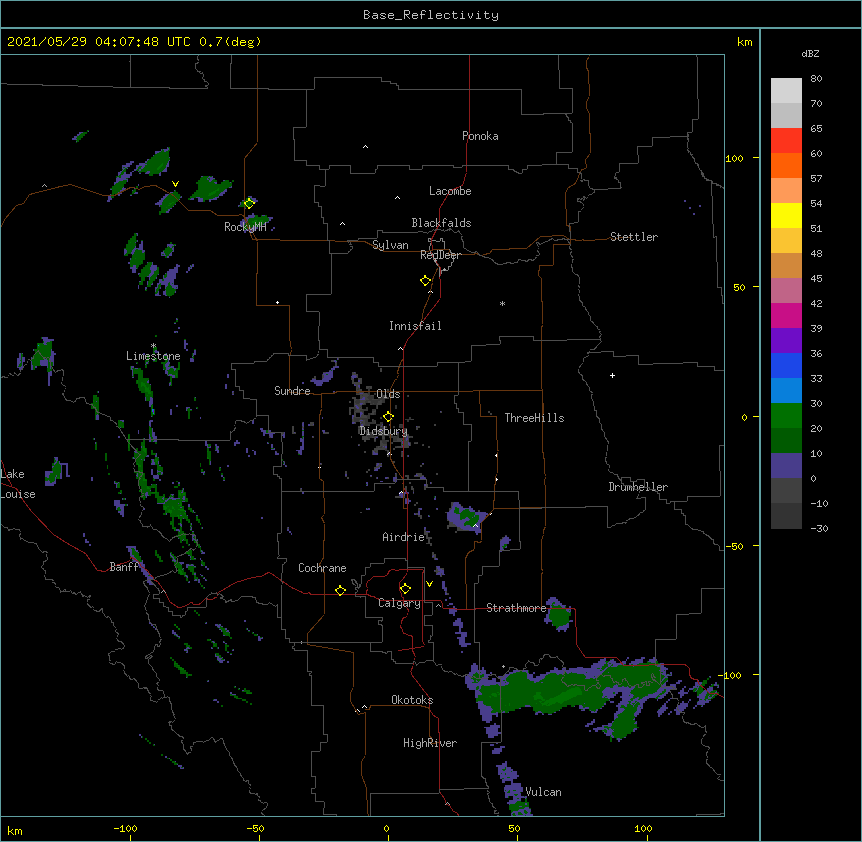The width and height of the screenshot is (862, 842).
Task: Click the Stettler label
Action: 634,237
